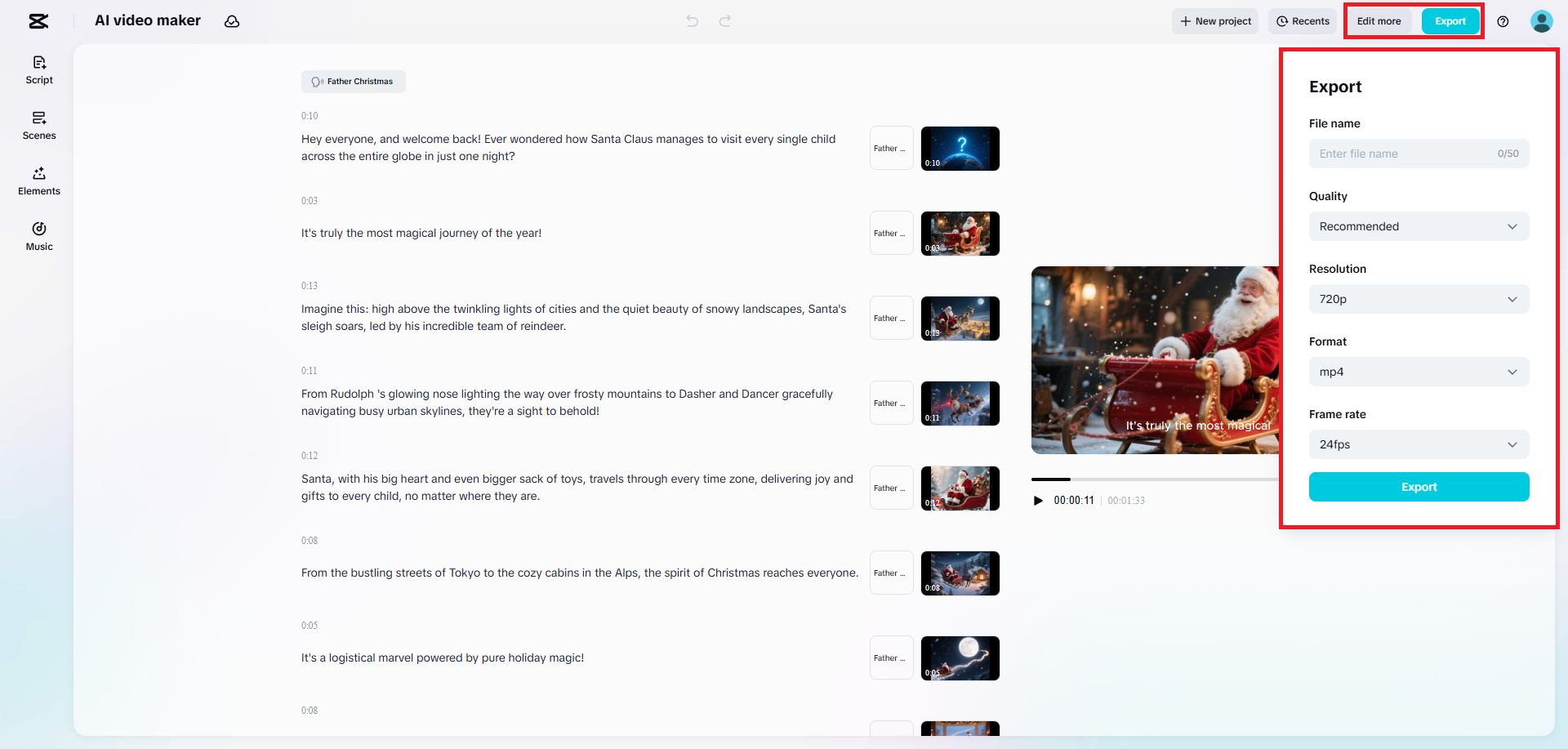Seek on the video progress bar
Viewport: 1568px width, 749px height.
(1155, 479)
